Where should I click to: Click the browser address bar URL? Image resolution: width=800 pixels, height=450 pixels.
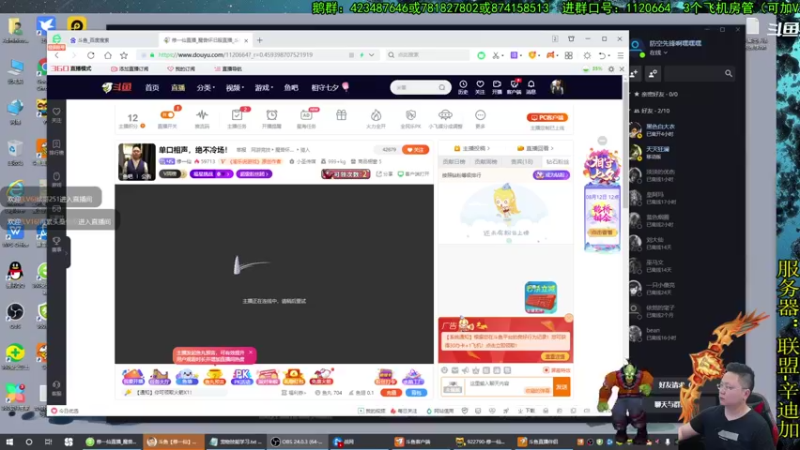coord(235,55)
